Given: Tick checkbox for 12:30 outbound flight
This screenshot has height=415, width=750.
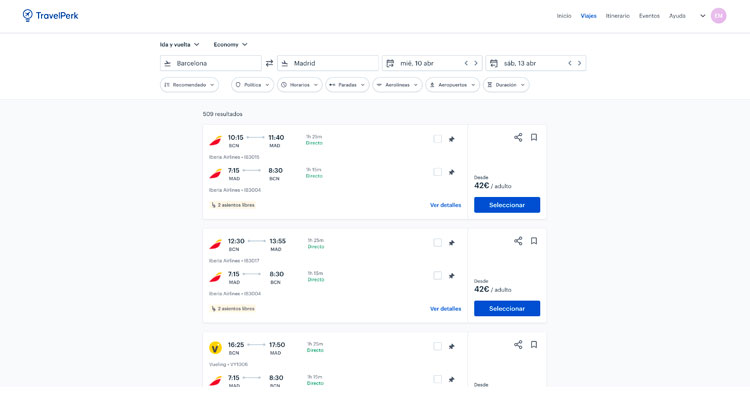Looking at the screenshot, I should coord(437,243).
